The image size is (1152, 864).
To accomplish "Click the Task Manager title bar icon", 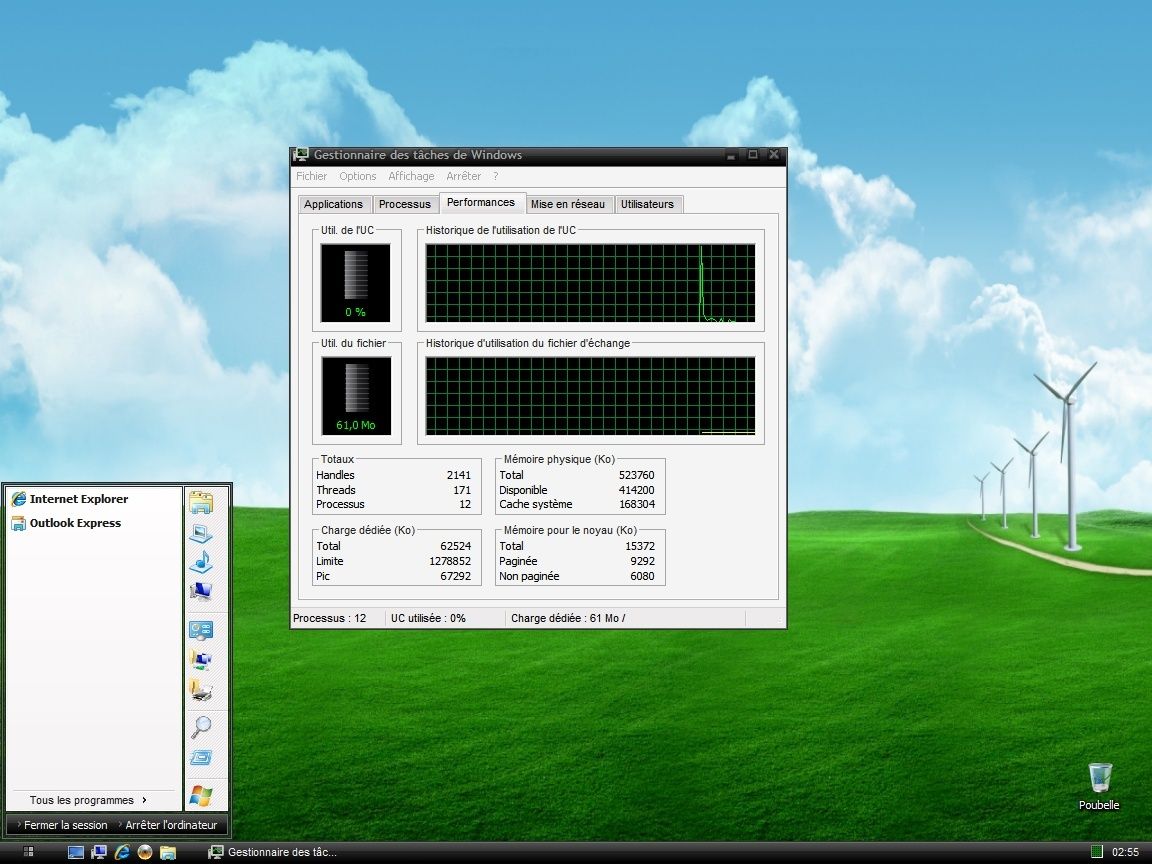I will tap(300, 155).
